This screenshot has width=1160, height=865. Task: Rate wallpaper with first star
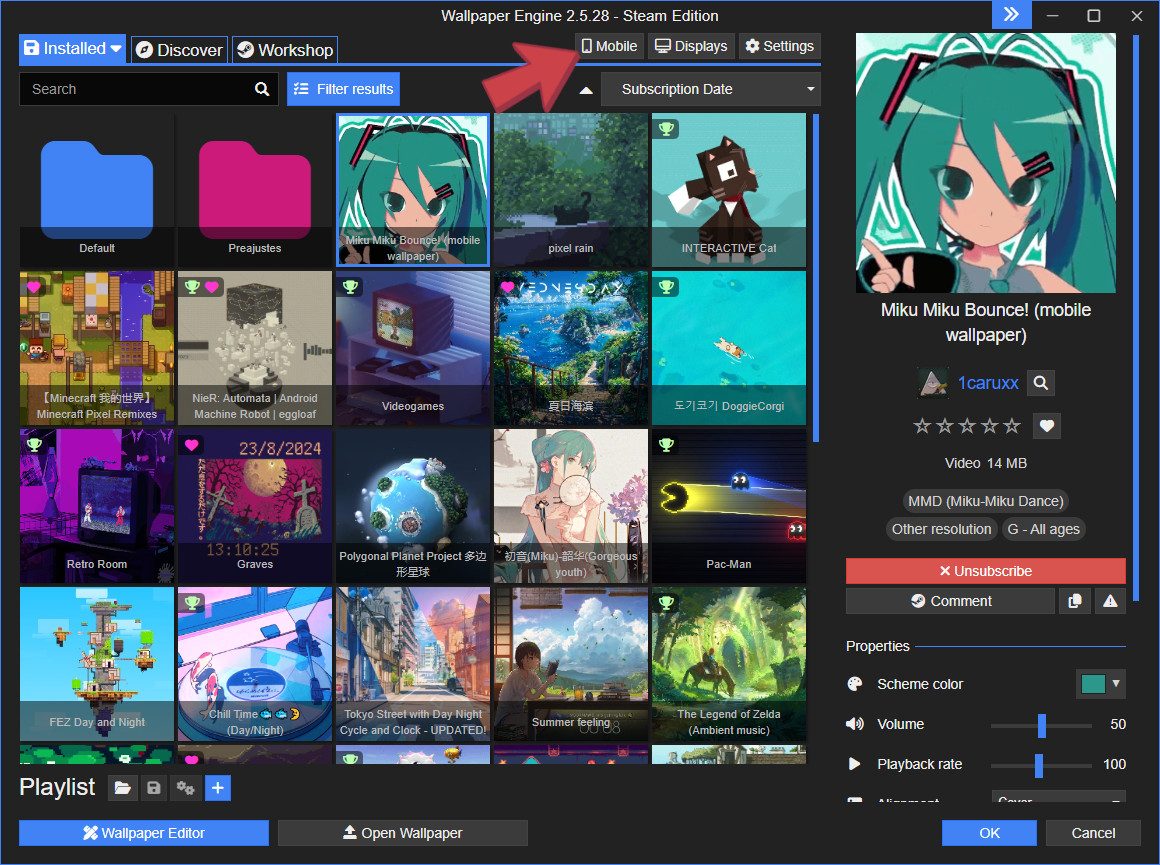[x=922, y=425]
